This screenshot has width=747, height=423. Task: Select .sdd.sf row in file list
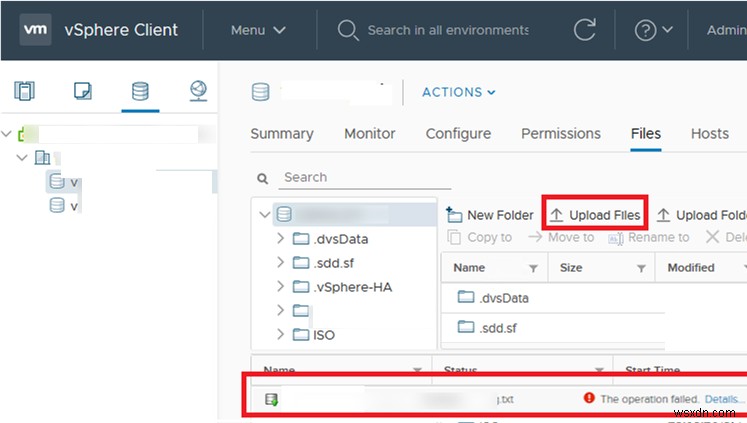tap(553, 328)
